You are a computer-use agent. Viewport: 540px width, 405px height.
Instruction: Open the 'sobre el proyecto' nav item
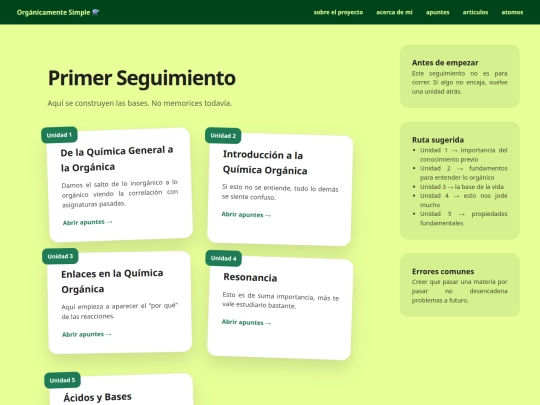338,12
